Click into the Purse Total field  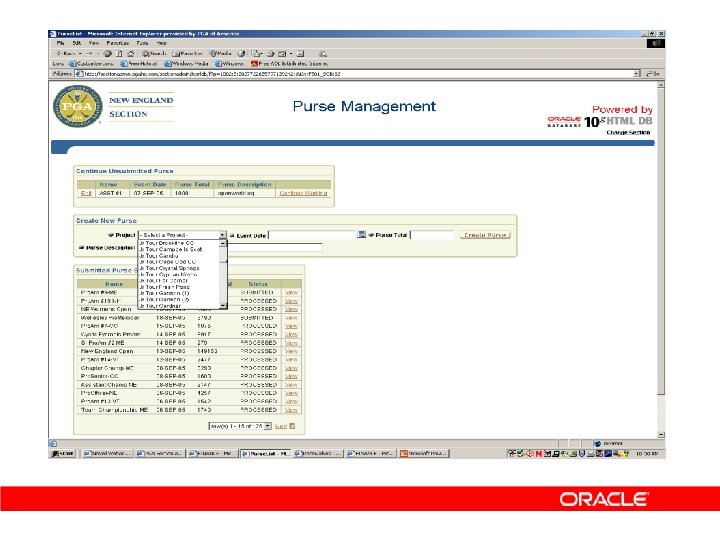coord(433,235)
